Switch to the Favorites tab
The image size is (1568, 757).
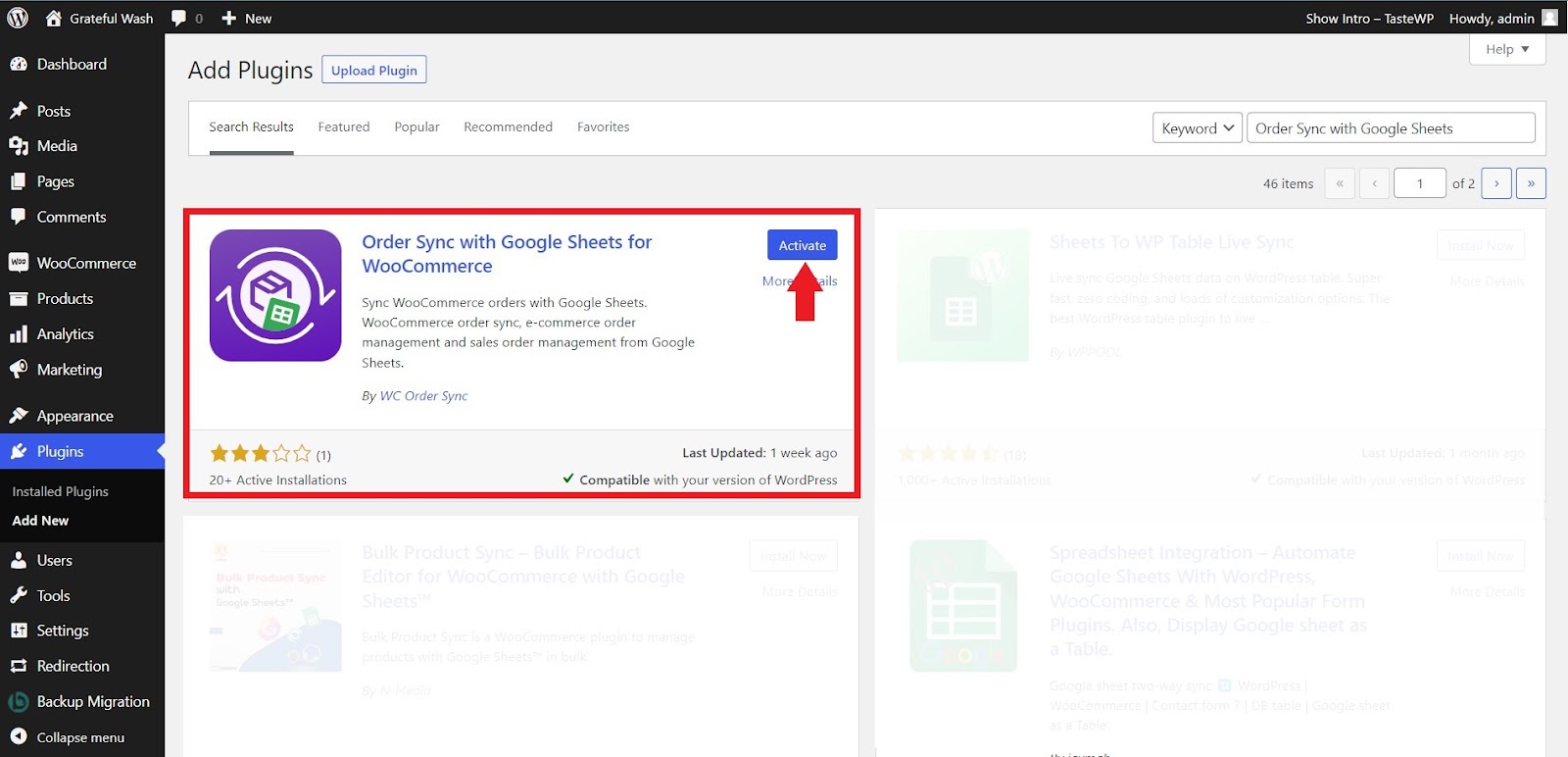click(603, 127)
